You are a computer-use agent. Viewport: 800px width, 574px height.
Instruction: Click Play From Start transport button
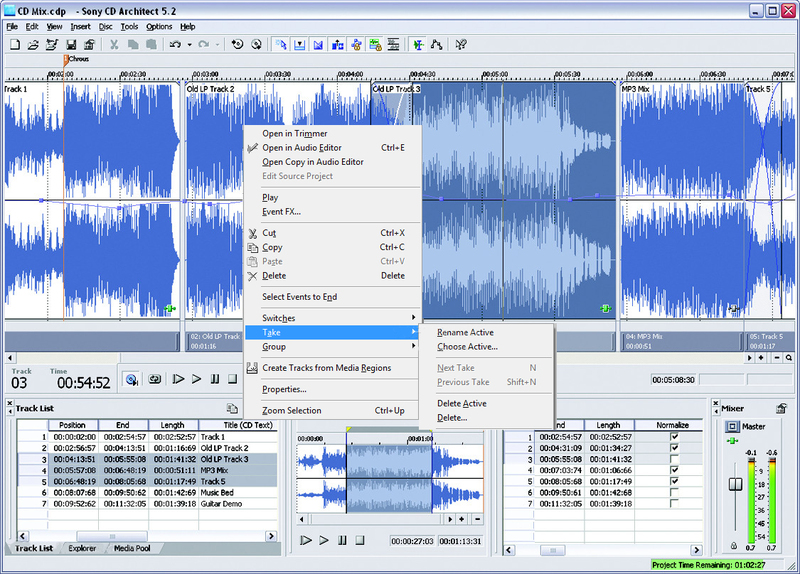(178, 379)
